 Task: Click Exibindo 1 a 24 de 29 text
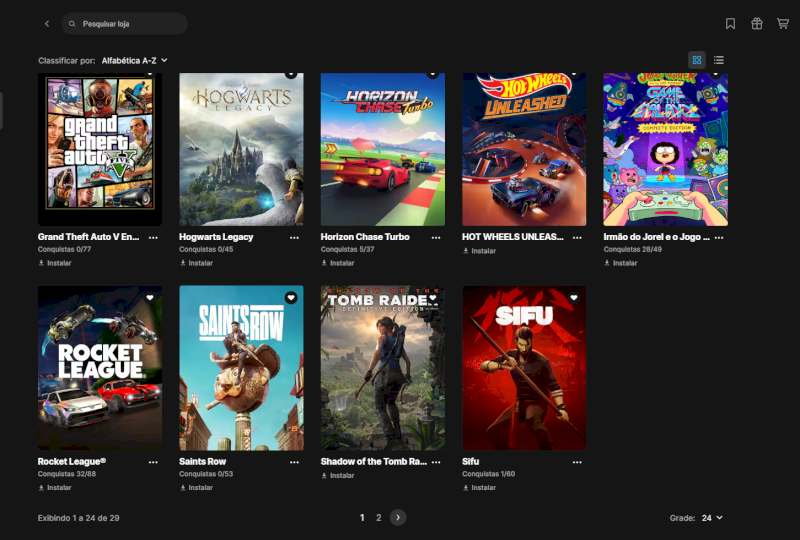(x=79, y=518)
